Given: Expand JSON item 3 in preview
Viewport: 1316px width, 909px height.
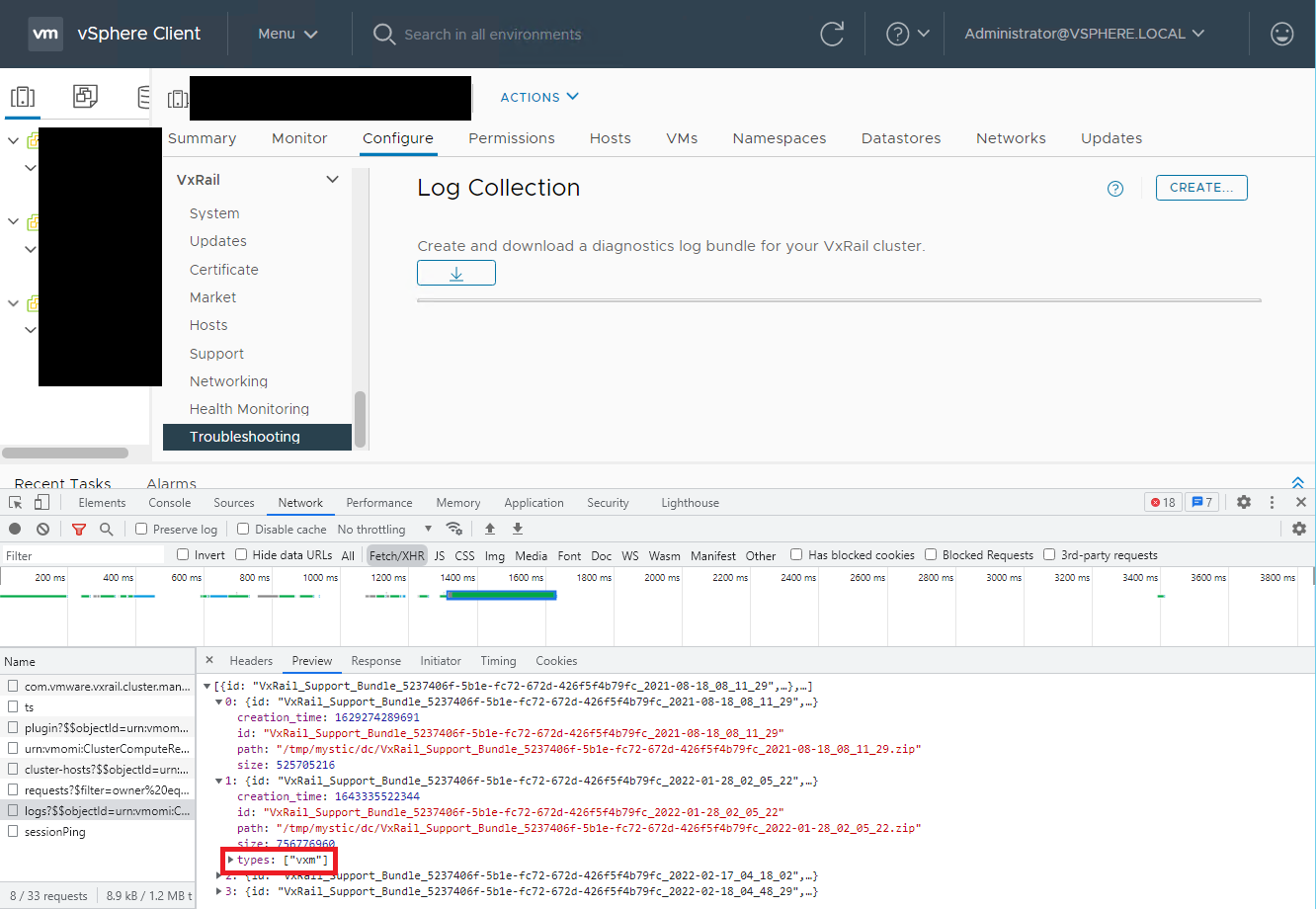Looking at the screenshot, I should coord(219,891).
